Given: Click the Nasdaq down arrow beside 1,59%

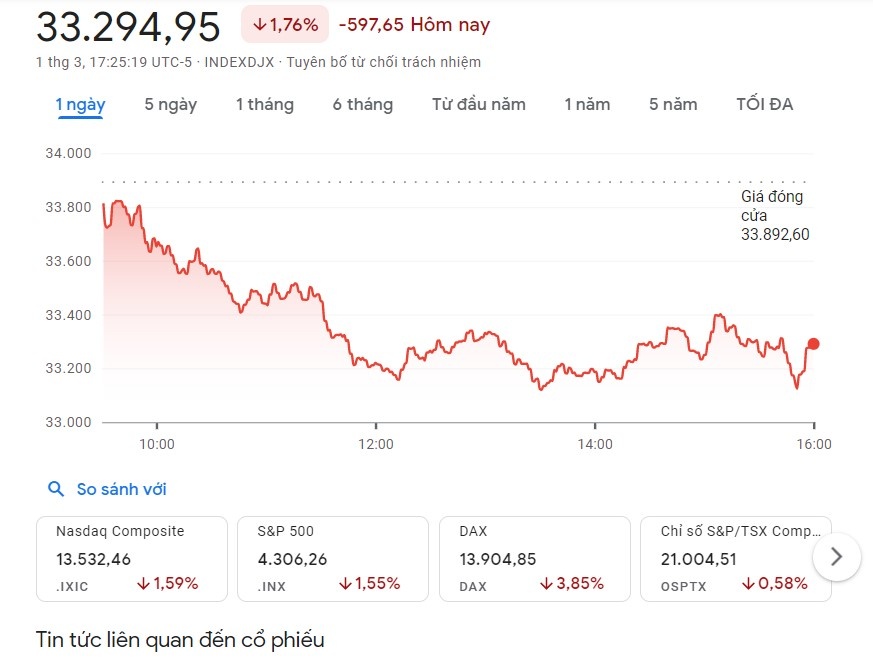Looking at the screenshot, I should point(144,584).
